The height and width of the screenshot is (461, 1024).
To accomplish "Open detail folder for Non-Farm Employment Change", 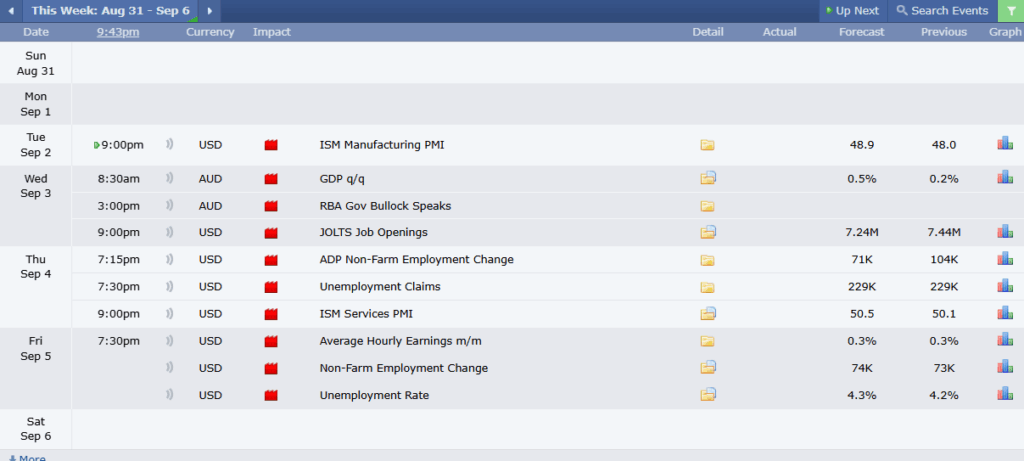I will tap(708, 367).
